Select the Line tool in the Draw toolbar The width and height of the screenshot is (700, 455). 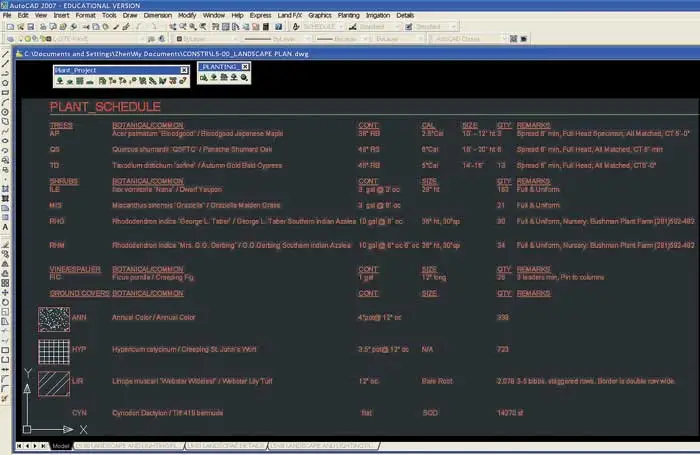tap(6, 54)
